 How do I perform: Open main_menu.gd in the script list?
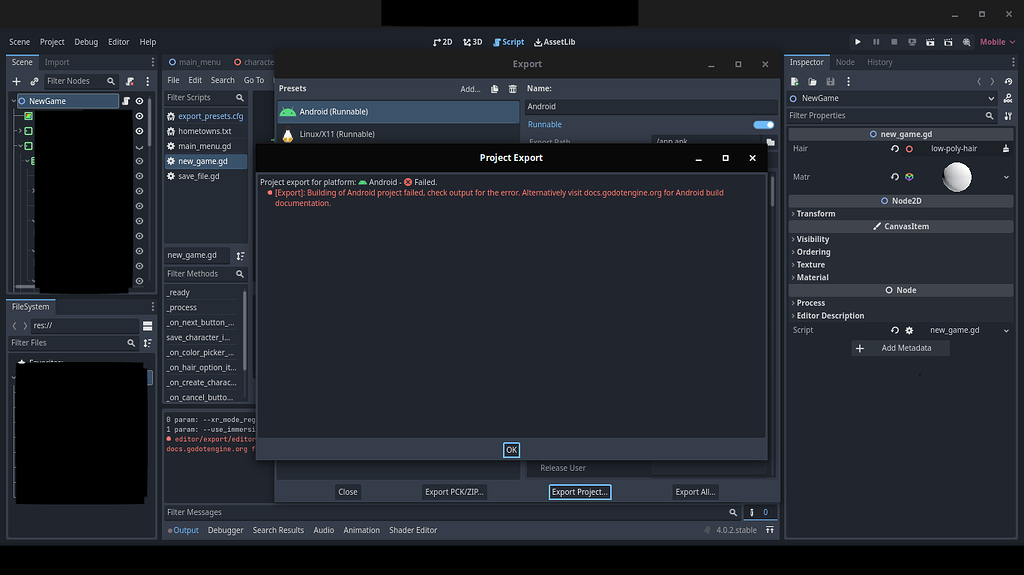[x=204, y=146]
